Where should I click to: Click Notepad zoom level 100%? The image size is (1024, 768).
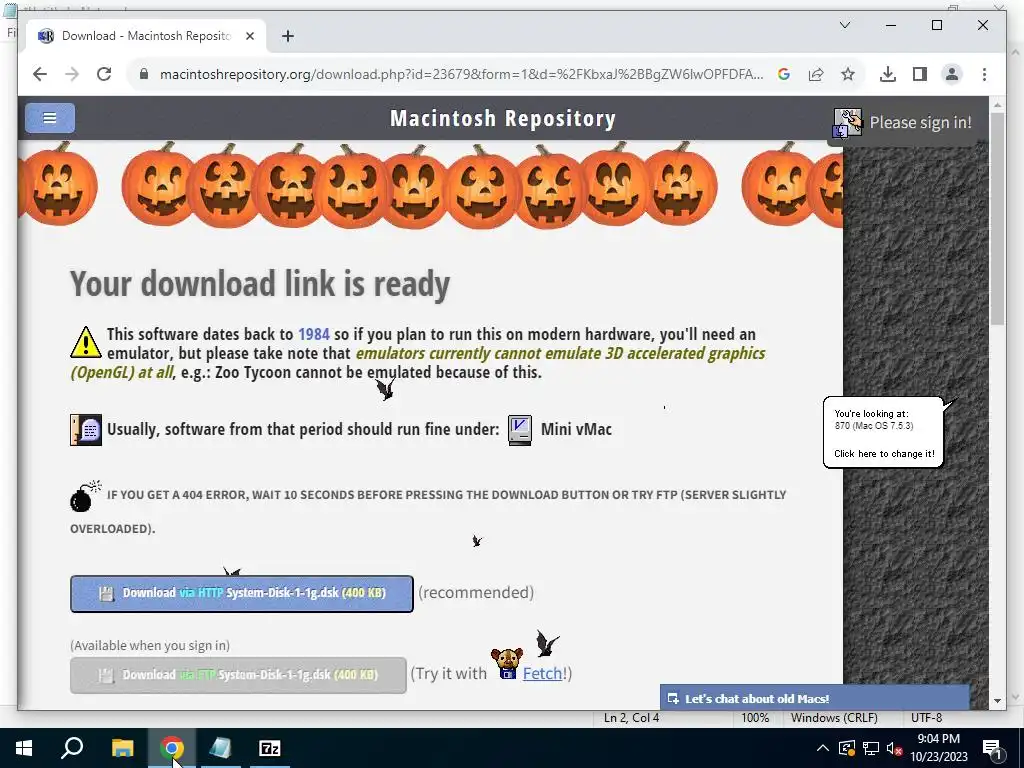[x=754, y=718]
